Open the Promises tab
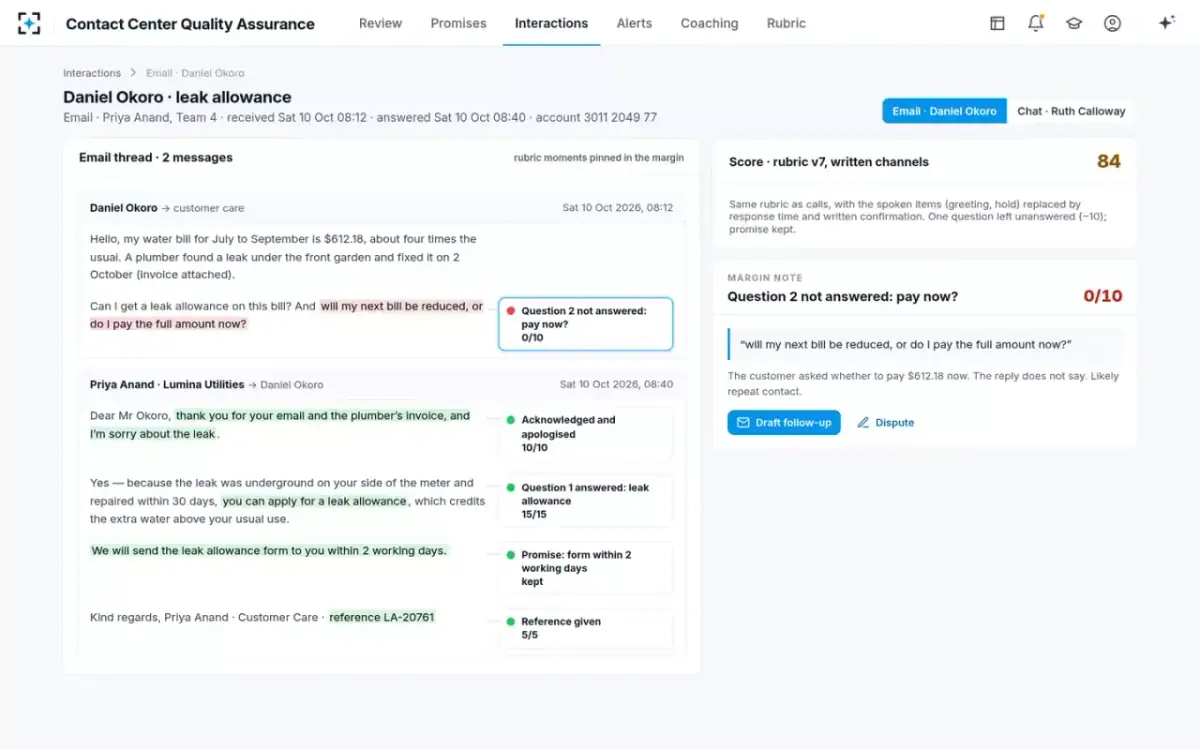 [x=458, y=23]
